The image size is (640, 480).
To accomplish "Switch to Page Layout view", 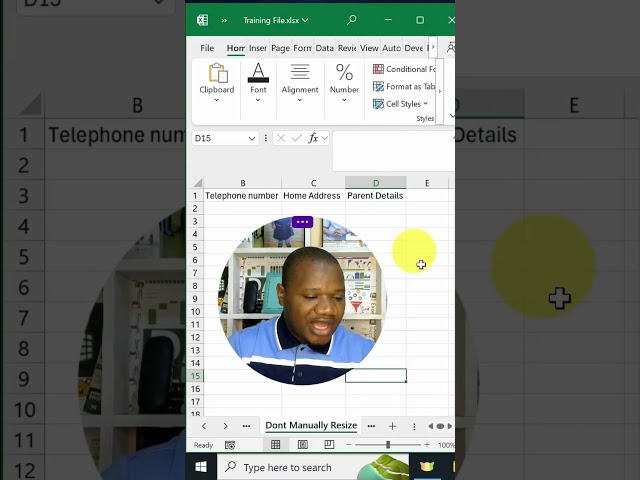I will pos(302,444).
